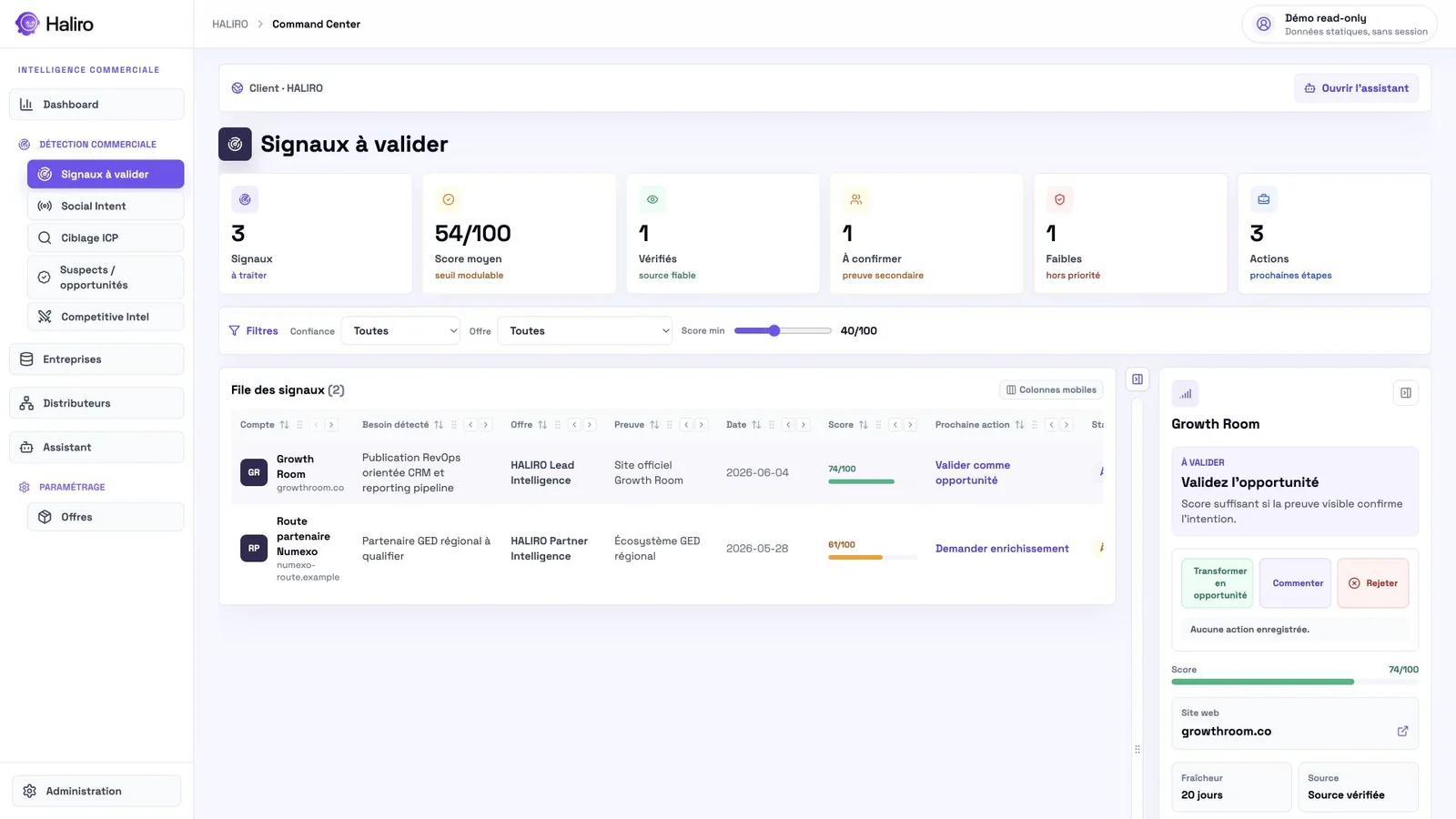Toggle the side panel from the list edge
Screen dimensions: 1456x819
coord(1137,379)
